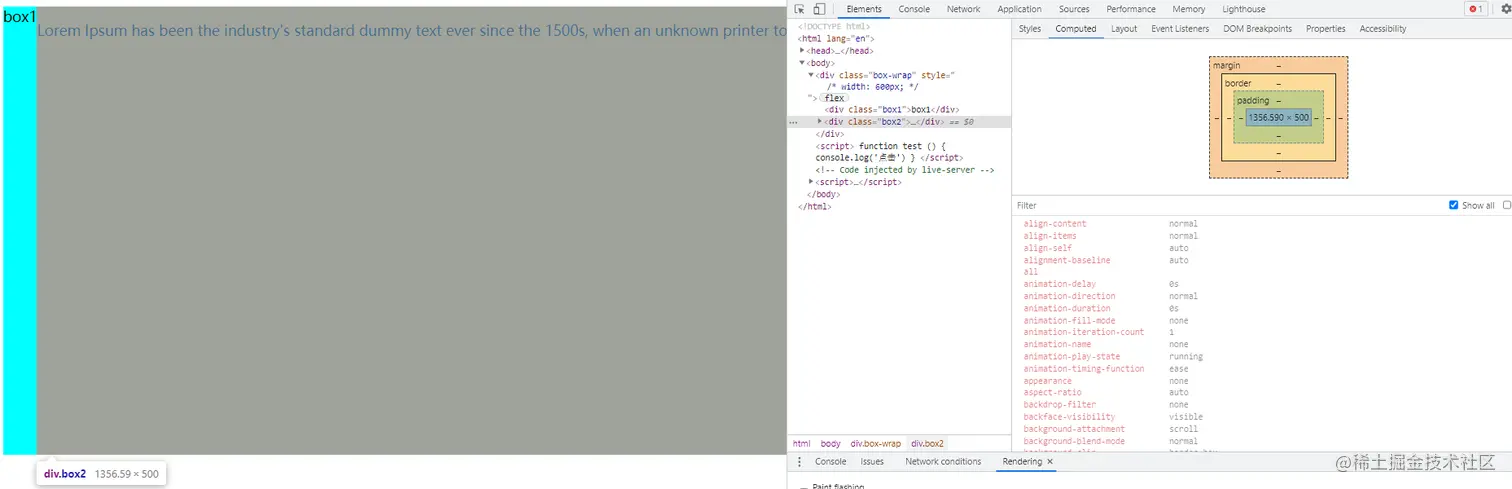The height and width of the screenshot is (489, 1512).
Task: Collapse the box-wrap div node
Action: 811,74
